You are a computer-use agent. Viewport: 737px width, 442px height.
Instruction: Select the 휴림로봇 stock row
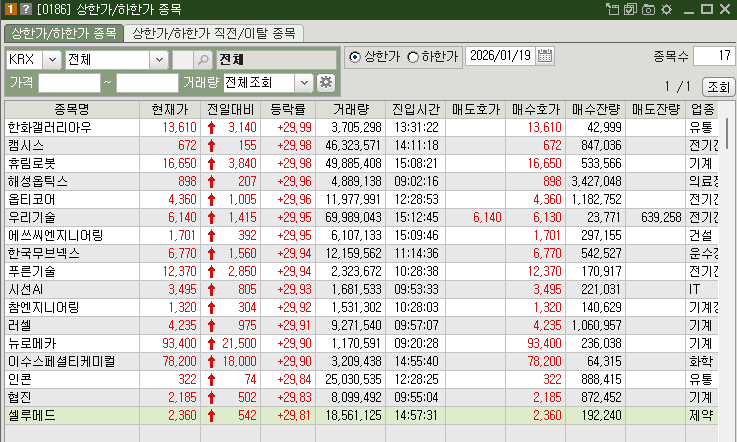pos(361,163)
